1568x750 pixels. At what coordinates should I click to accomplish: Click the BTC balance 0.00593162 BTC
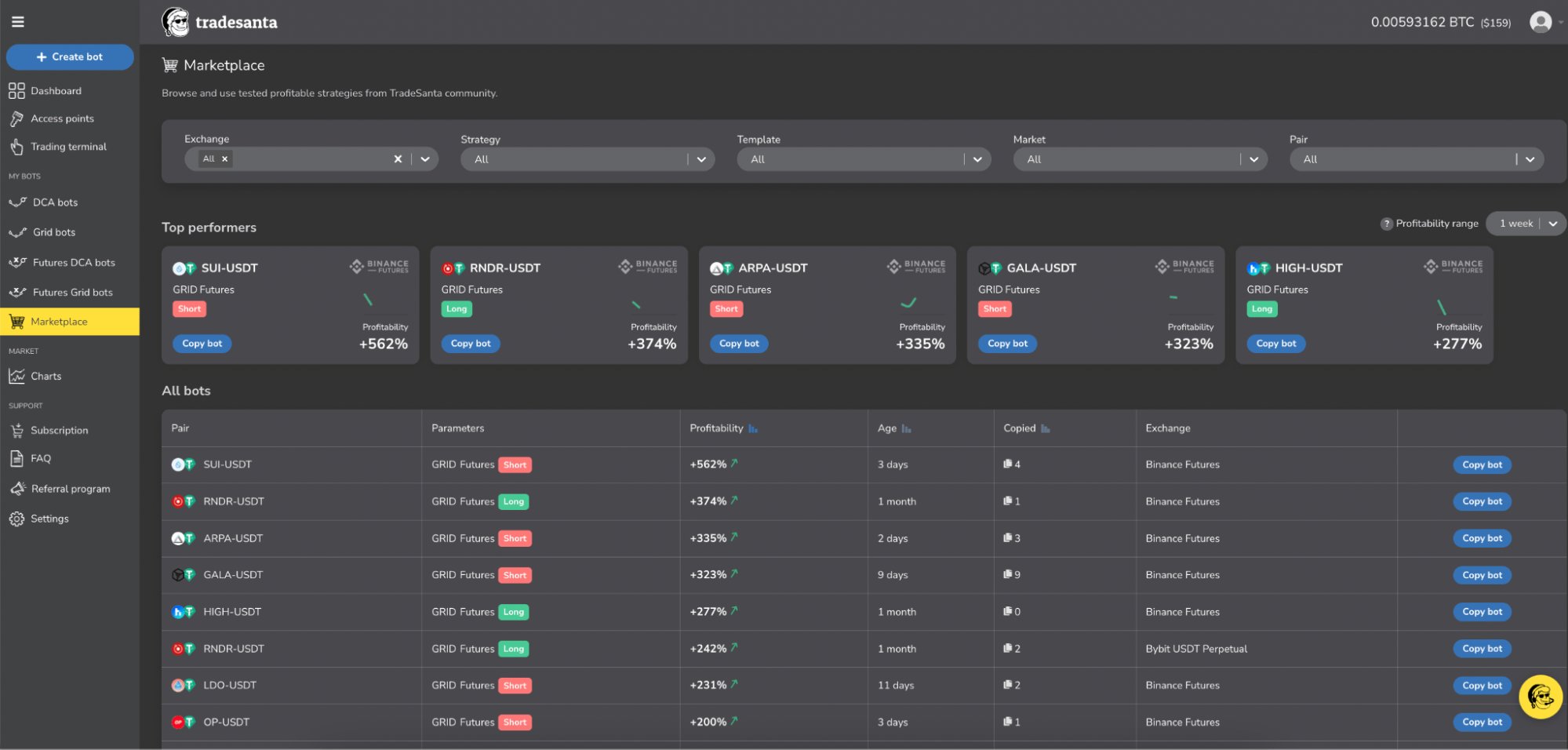coord(1422,22)
